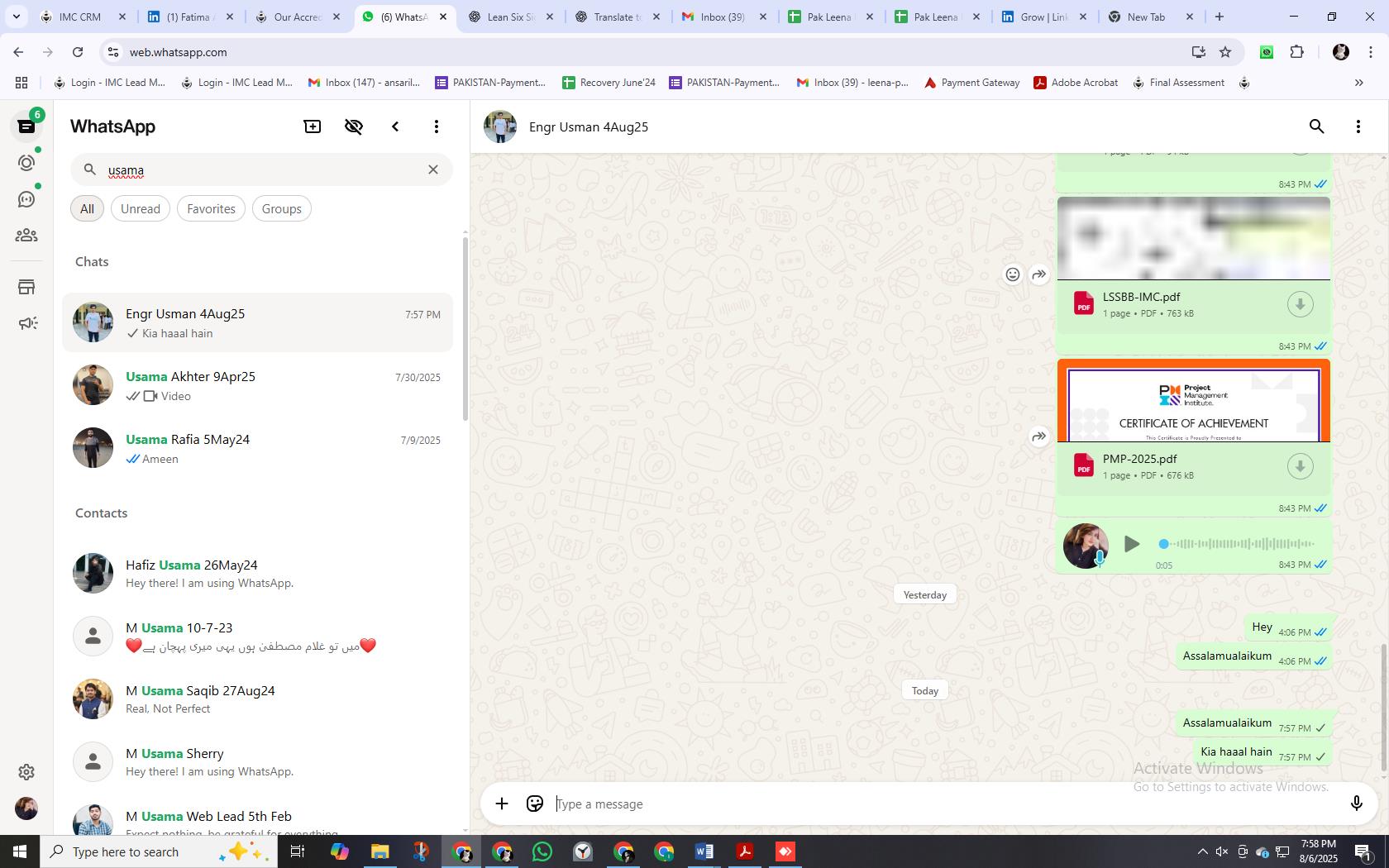1389x868 pixels.
Task: Play the 0:05 voice message
Action: pyautogui.click(x=1132, y=544)
